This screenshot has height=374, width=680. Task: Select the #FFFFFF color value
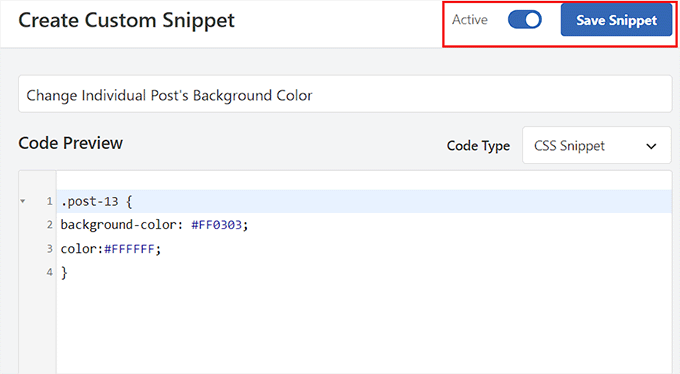tap(129, 249)
